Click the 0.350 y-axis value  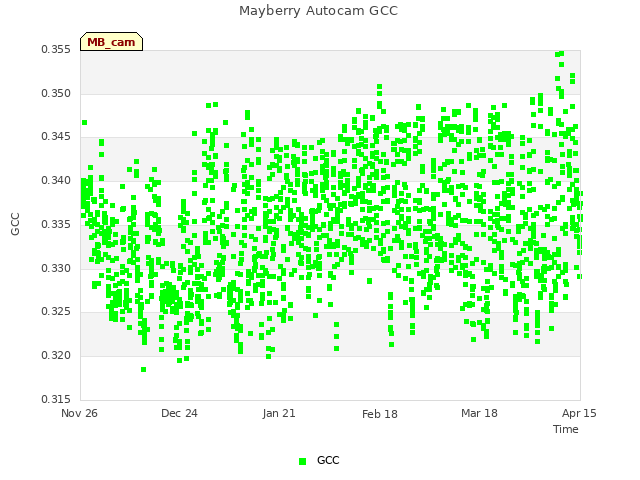pos(56,93)
